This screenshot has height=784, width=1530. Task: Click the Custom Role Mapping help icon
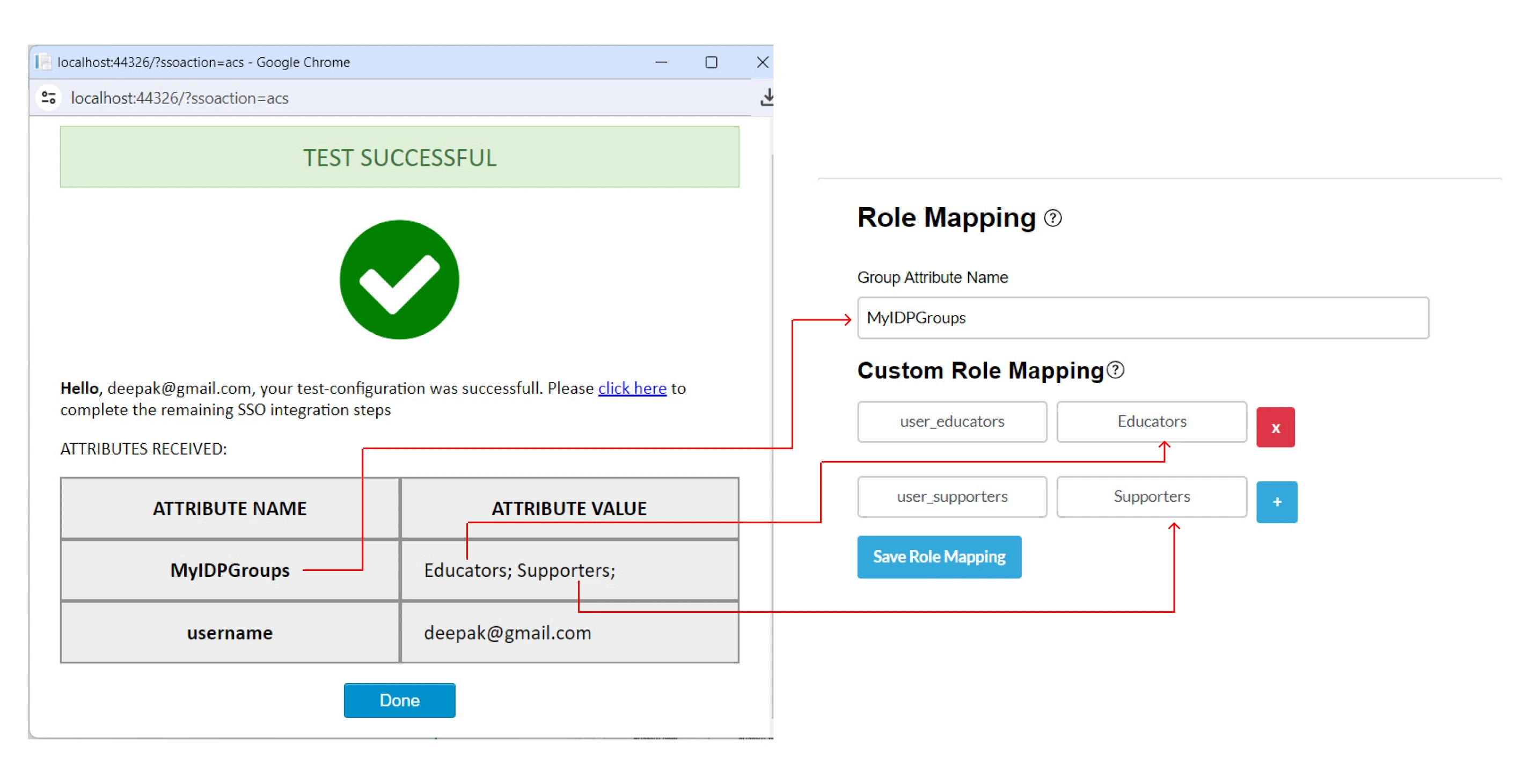(1115, 370)
